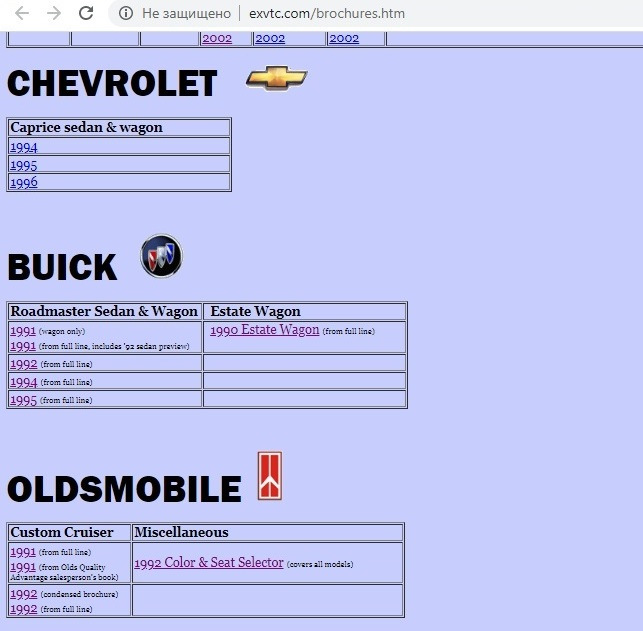The image size is (643, 631).
Task: Click the browser forward arrow
Action: [54, 13]
